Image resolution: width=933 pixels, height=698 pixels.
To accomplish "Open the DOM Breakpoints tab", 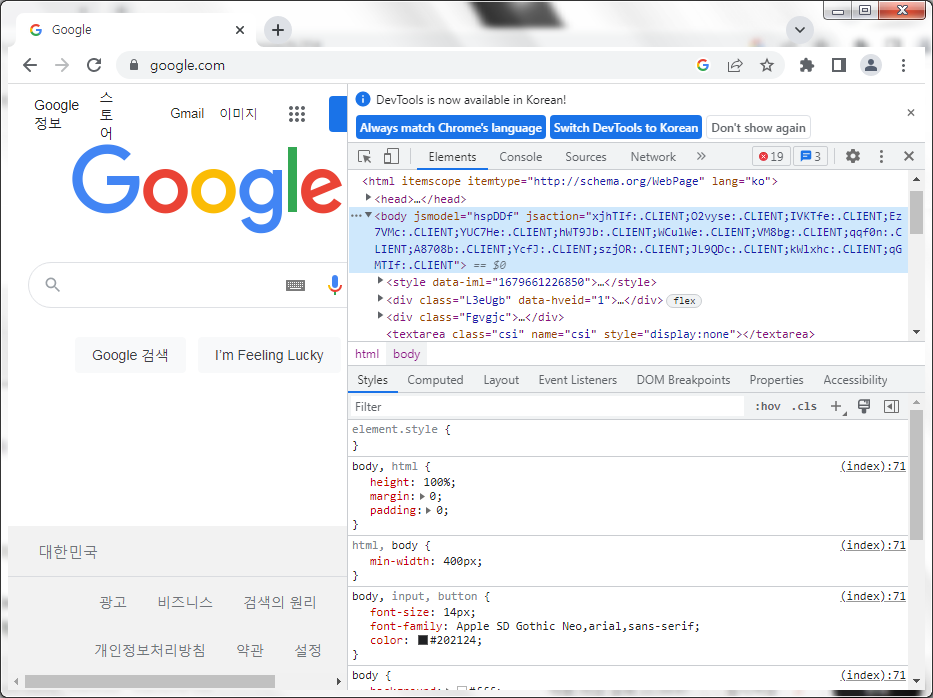I will coord(683,380).
